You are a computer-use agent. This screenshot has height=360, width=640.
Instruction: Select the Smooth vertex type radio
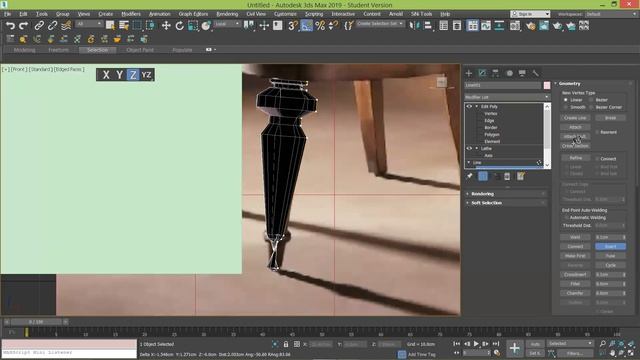click(x=566, y=107)
